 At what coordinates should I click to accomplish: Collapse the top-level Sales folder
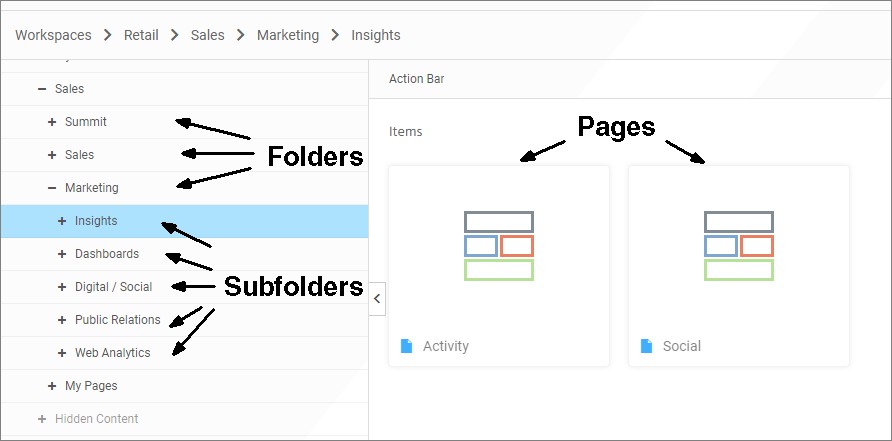[42, 89]
